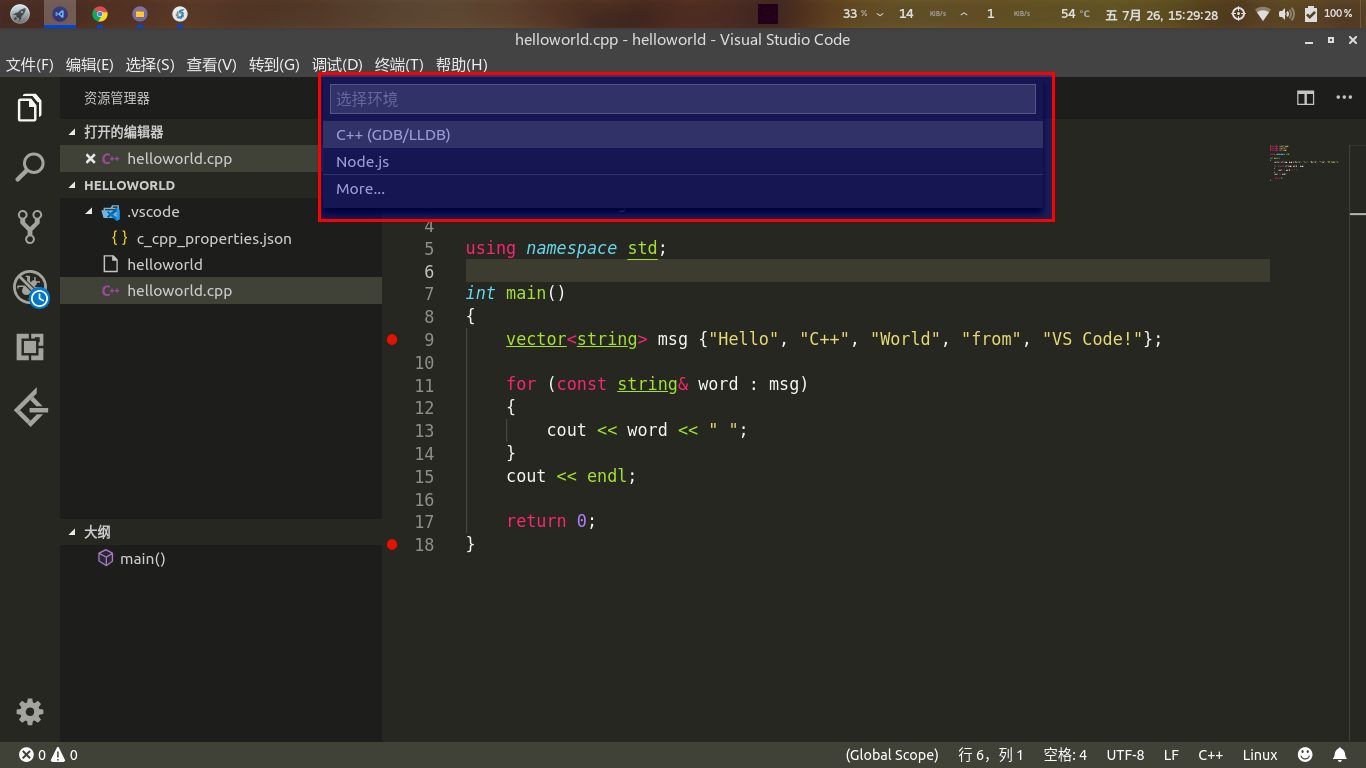The height and width of the screenshot is (768, 1366).
Task: Open the Extensions view
Action: (30, 347)
